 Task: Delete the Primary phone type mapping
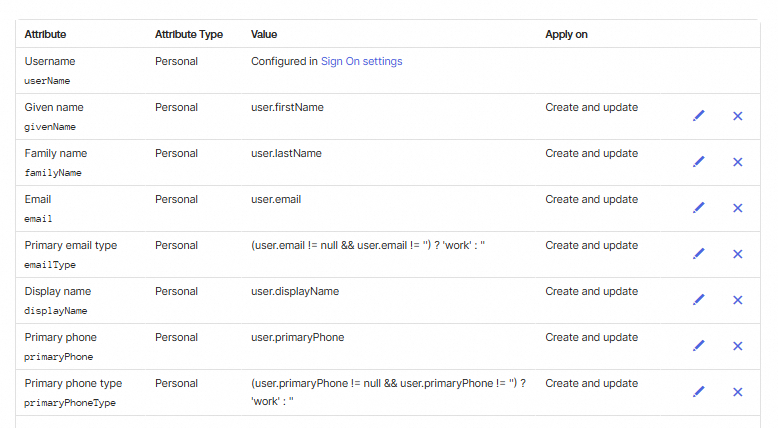[x=738, y=392]
